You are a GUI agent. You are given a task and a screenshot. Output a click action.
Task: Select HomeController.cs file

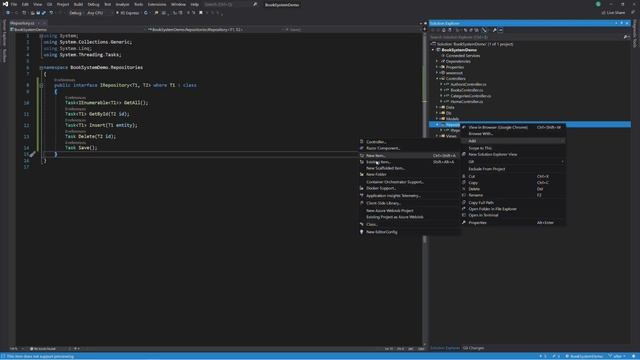(x=467, y=102)
